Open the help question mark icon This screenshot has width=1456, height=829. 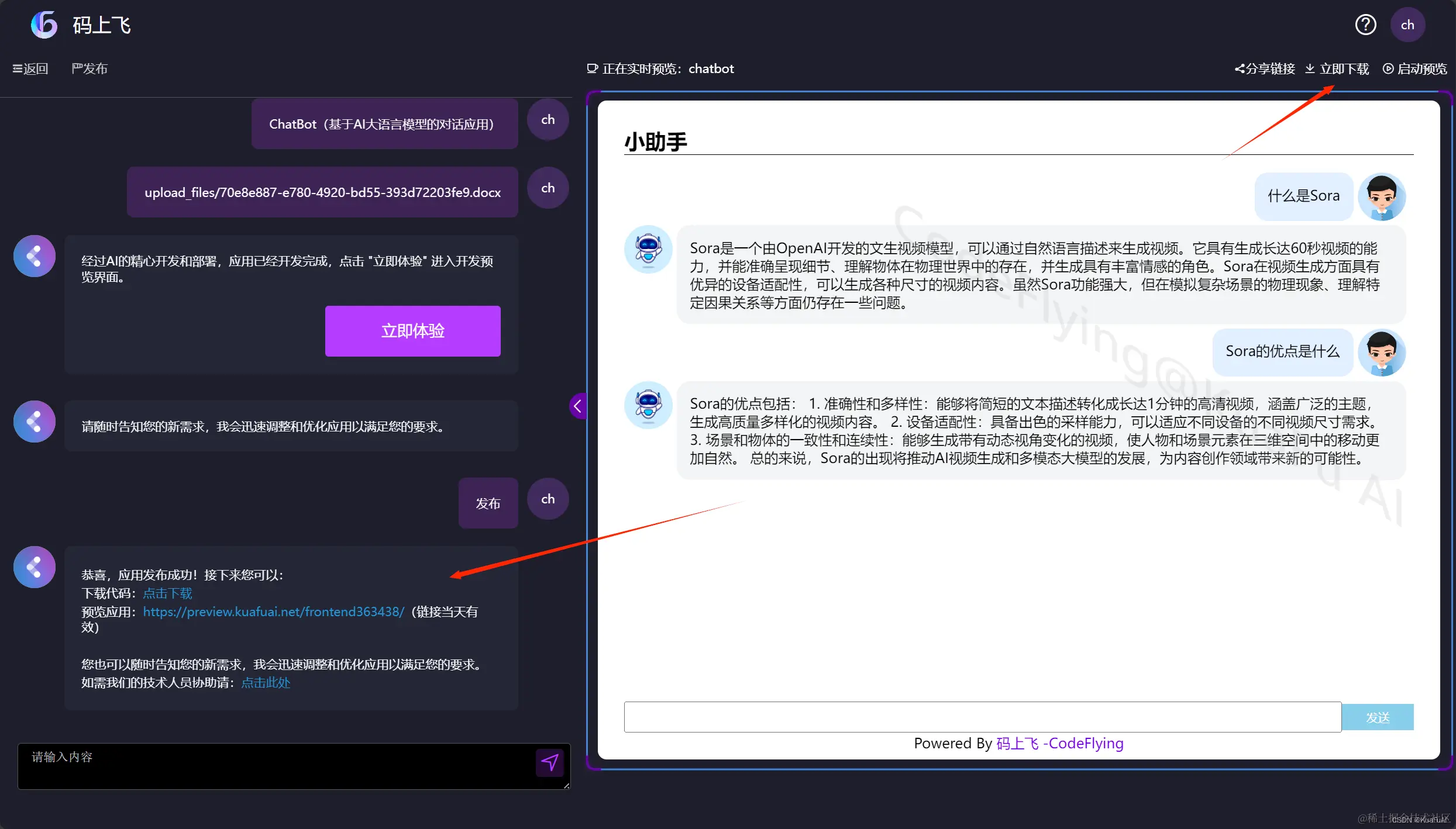pos(1365,25)
